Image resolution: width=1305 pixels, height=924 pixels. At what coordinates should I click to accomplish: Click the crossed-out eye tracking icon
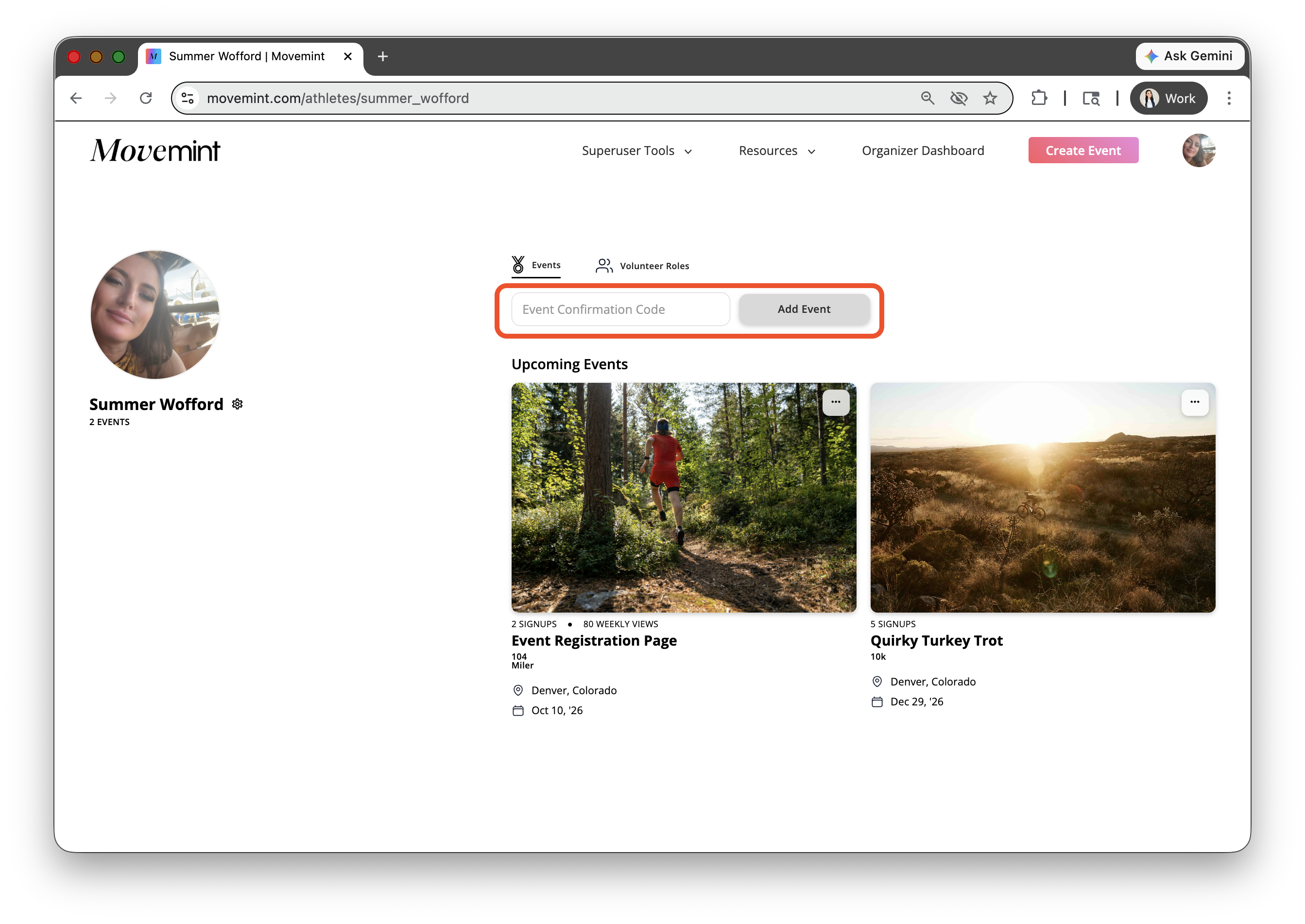point(959,99)
